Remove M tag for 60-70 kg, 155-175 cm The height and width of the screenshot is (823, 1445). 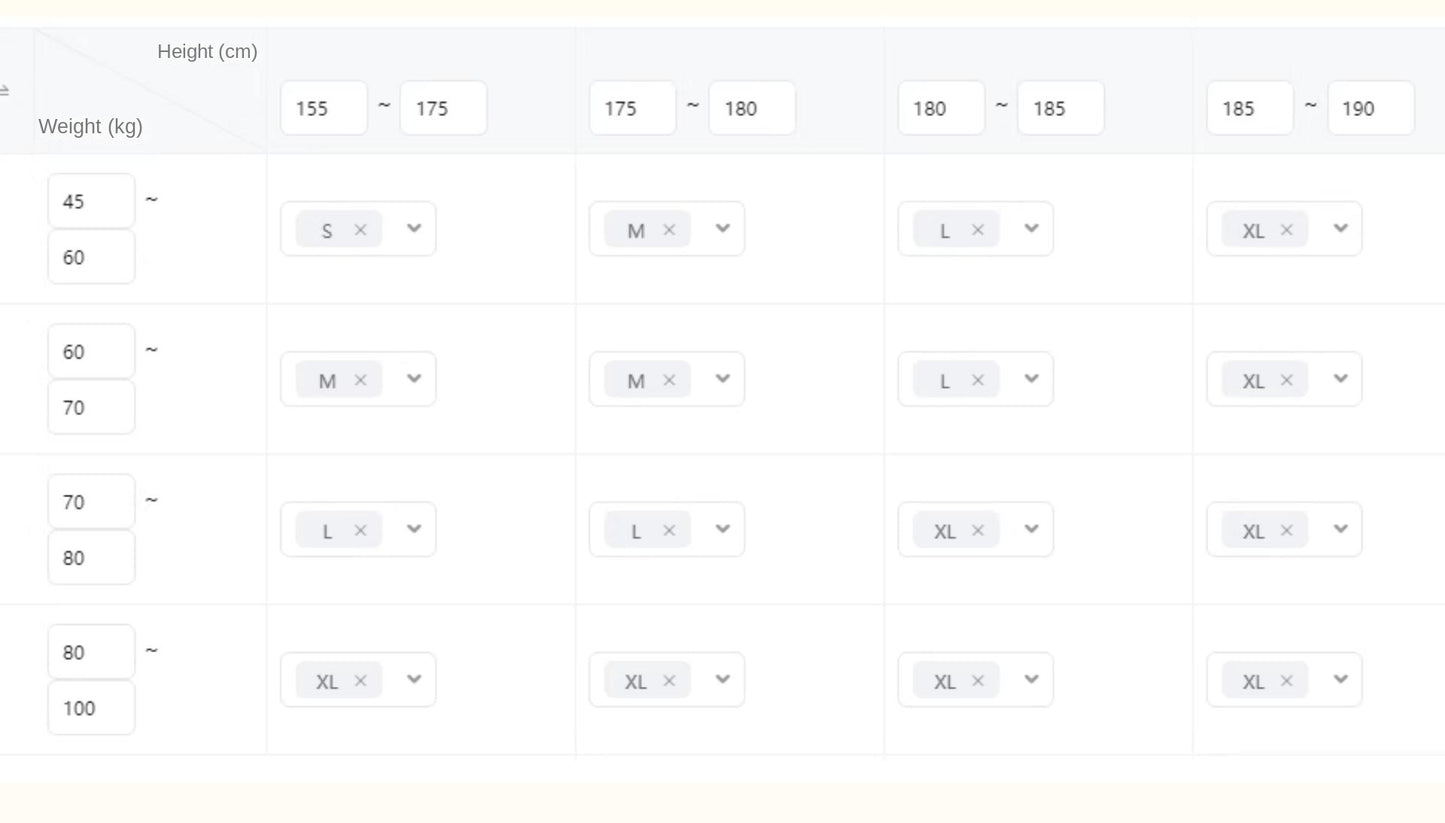[x=361, y=380]
